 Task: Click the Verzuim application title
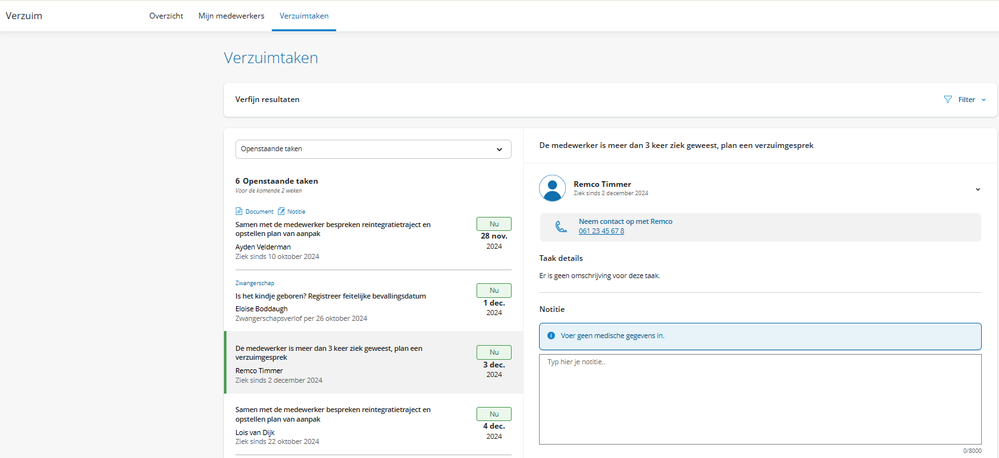coord(22,15)
